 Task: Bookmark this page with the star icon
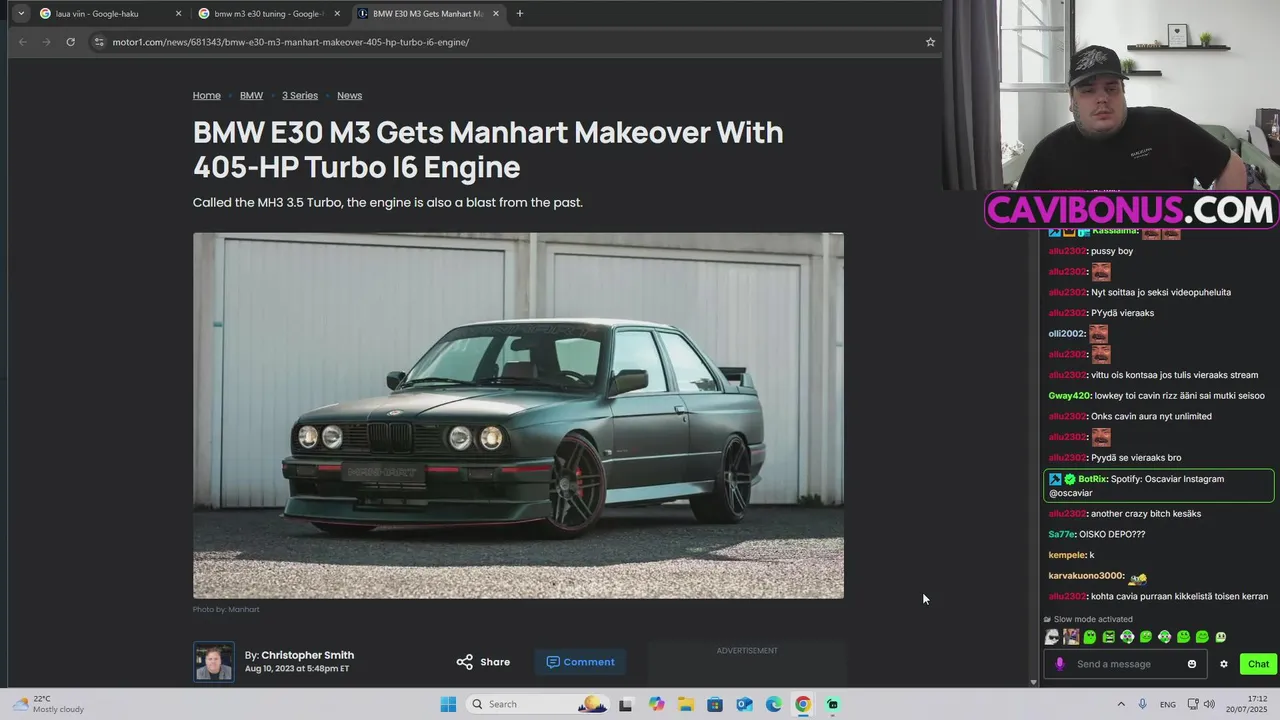(930, 42)
